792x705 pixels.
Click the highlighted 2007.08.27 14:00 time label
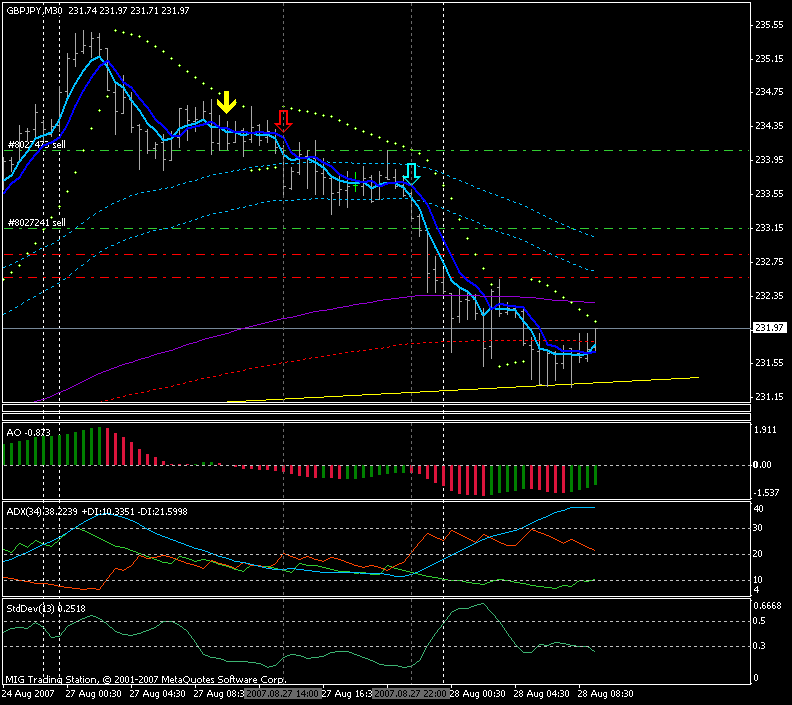tap(282, 694)
